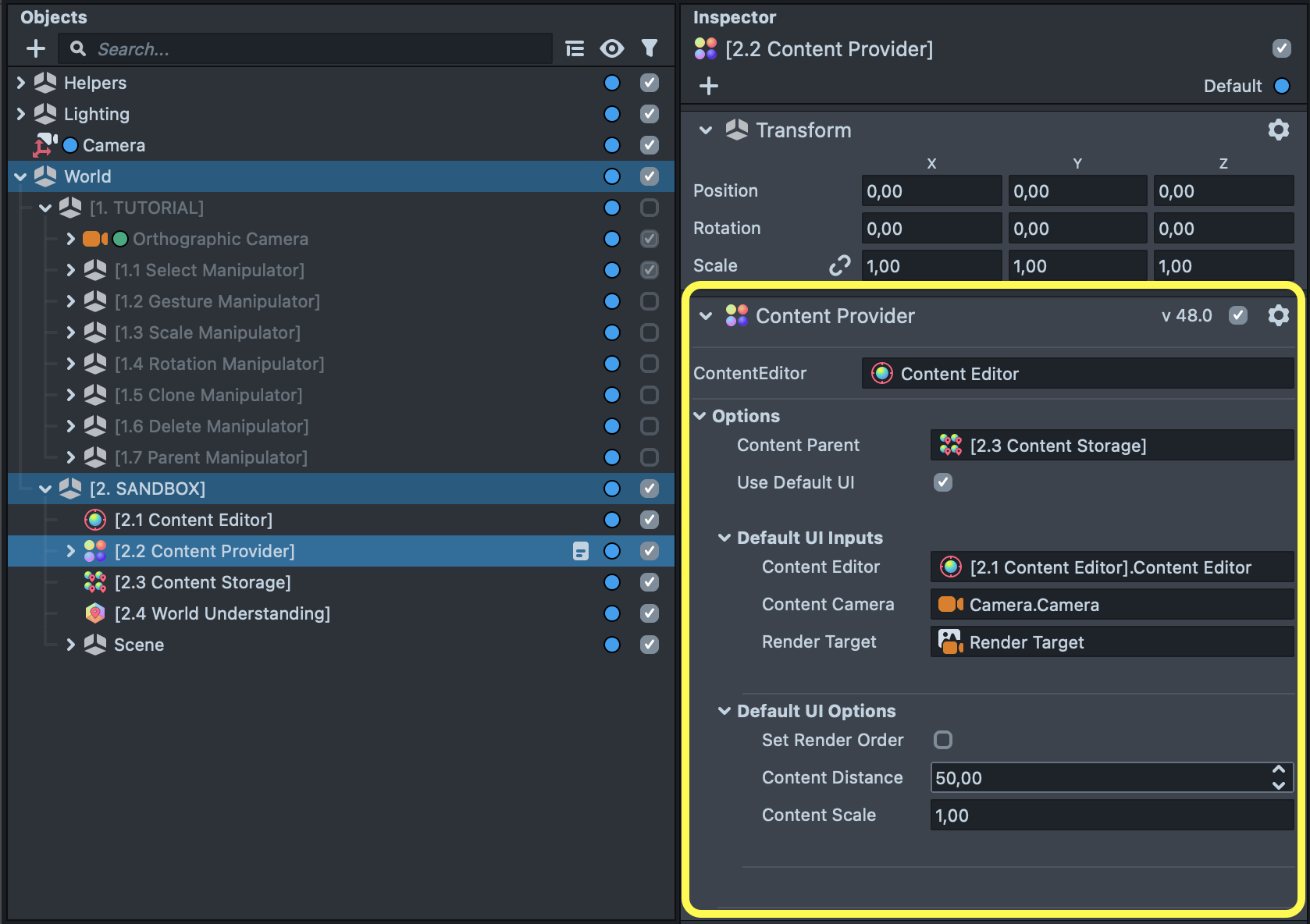The image size is (1310, 924).
Task: Expand the Helpers tree item
Action: pos(21,83)
